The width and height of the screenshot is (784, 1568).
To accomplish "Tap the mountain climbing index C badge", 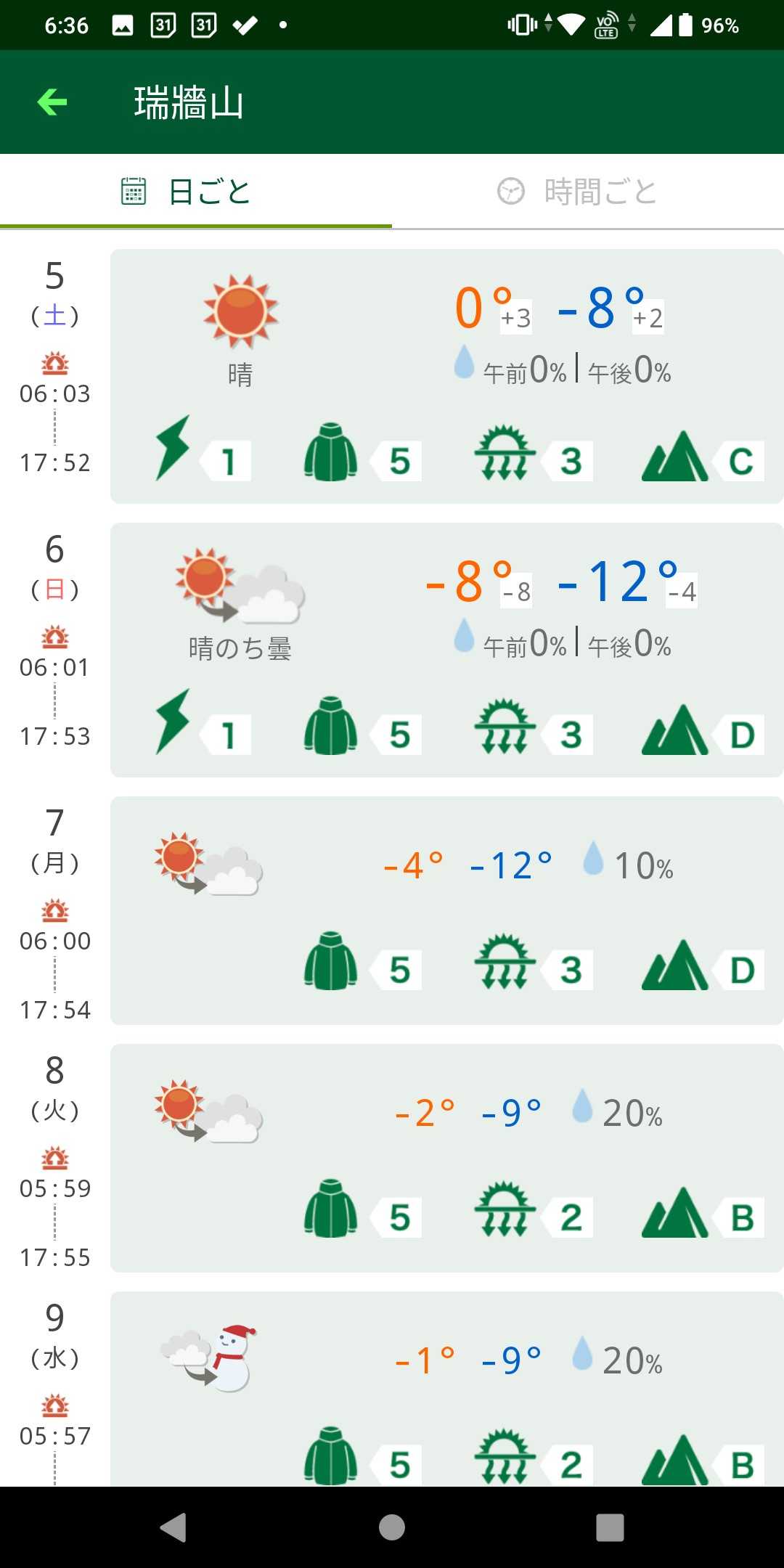I will click(740, 461).
